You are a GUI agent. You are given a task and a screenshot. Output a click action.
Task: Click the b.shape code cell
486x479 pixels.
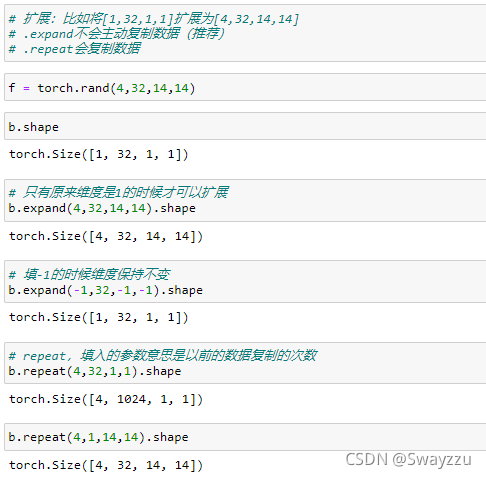pyautogui.click(x=245, y=127)
